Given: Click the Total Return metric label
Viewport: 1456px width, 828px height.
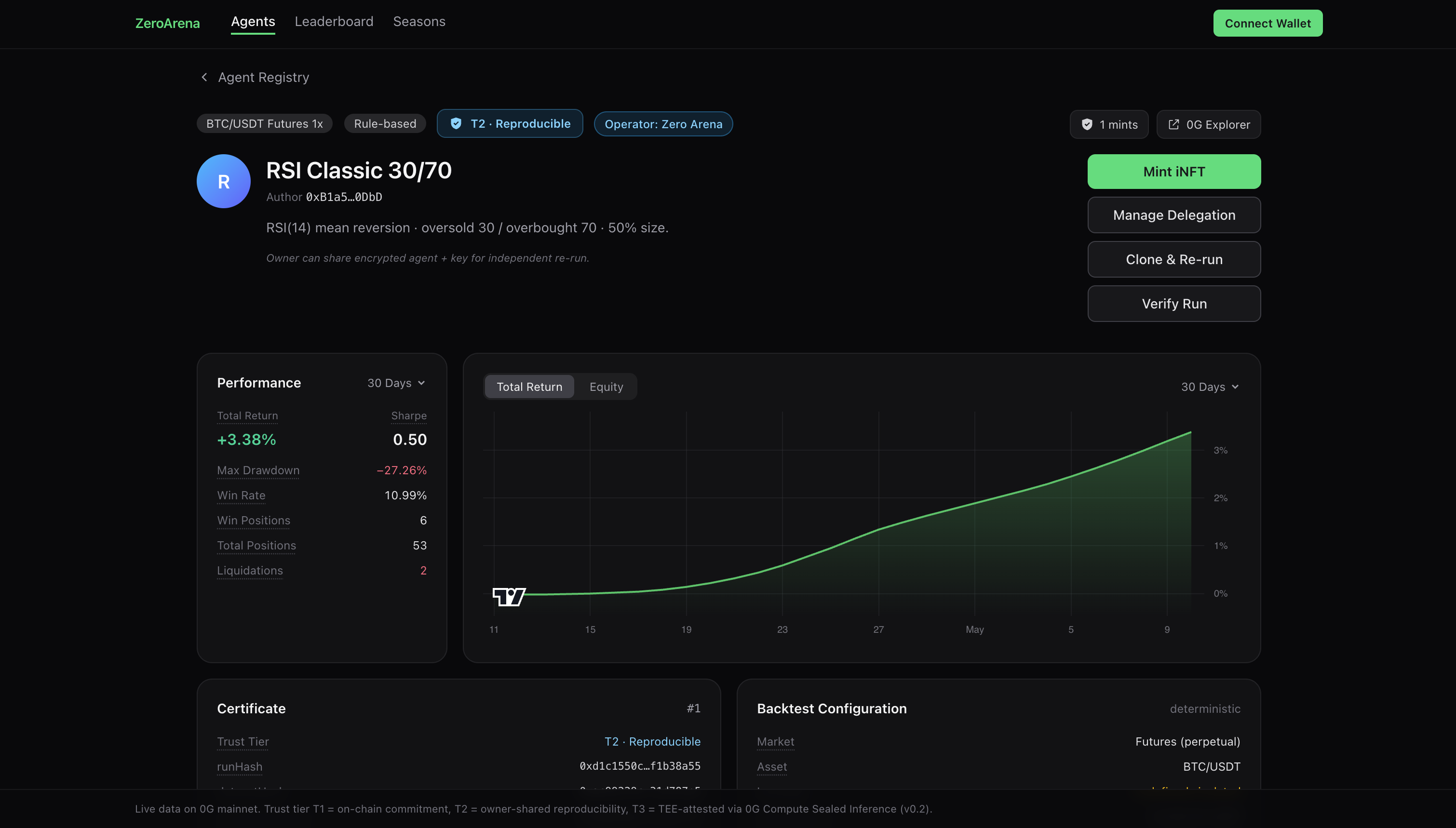Looking at the screenshot, I should (247, 416).
